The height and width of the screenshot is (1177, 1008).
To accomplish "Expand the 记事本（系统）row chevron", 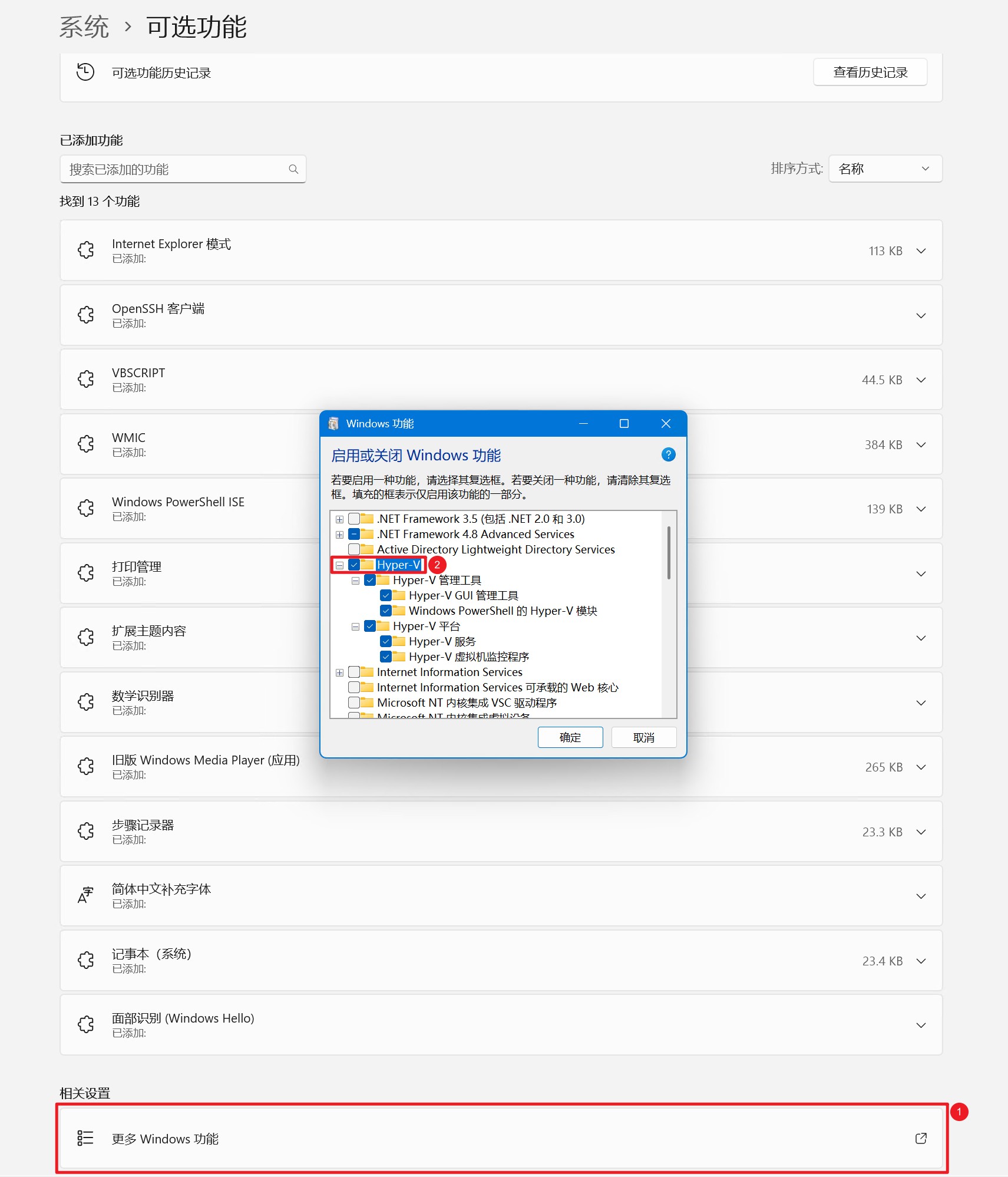I will [x=921, y=961].
